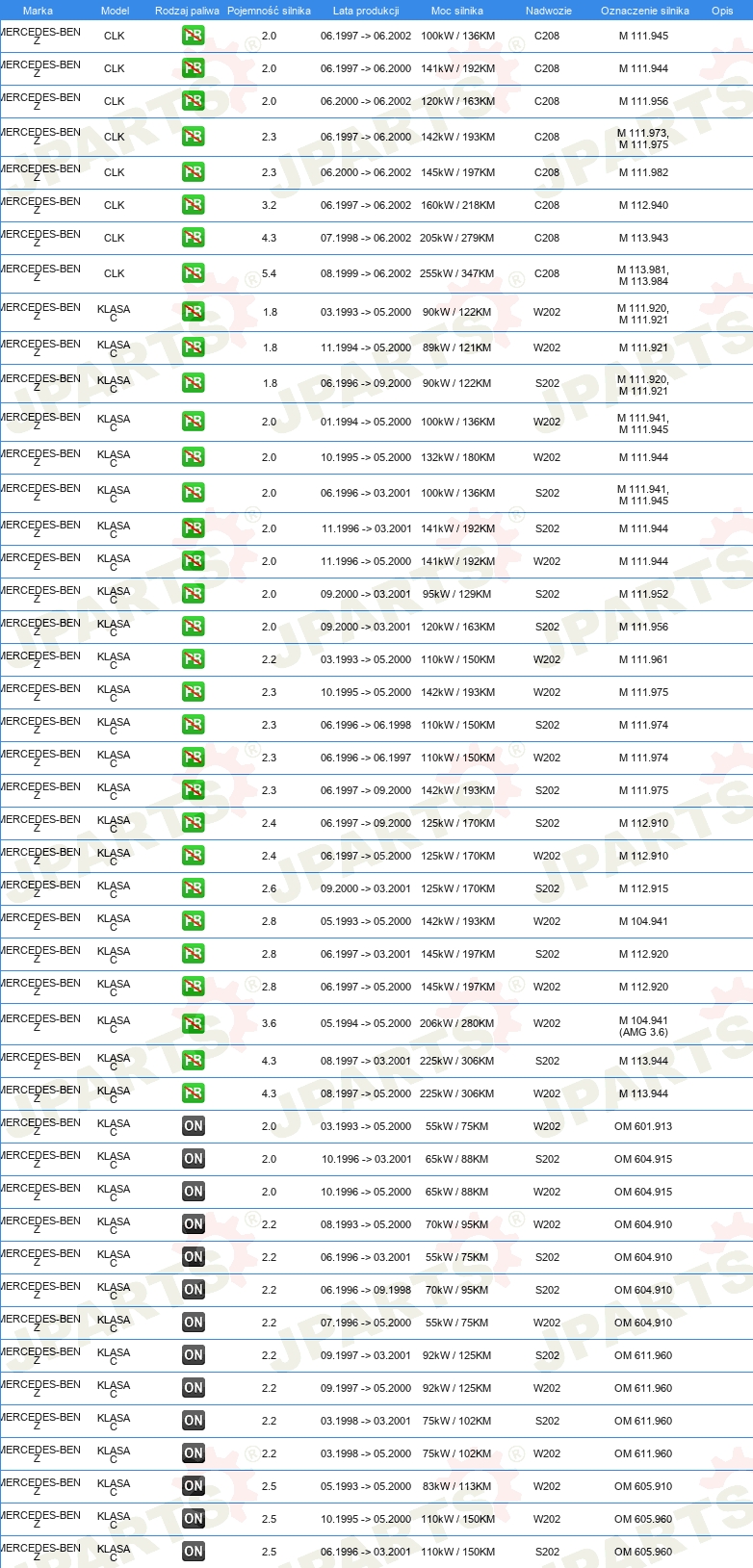Click petrol icon in AMG 3.6 row
The width and height of the screenshot is (753, 1568).
click(194, 1023)
